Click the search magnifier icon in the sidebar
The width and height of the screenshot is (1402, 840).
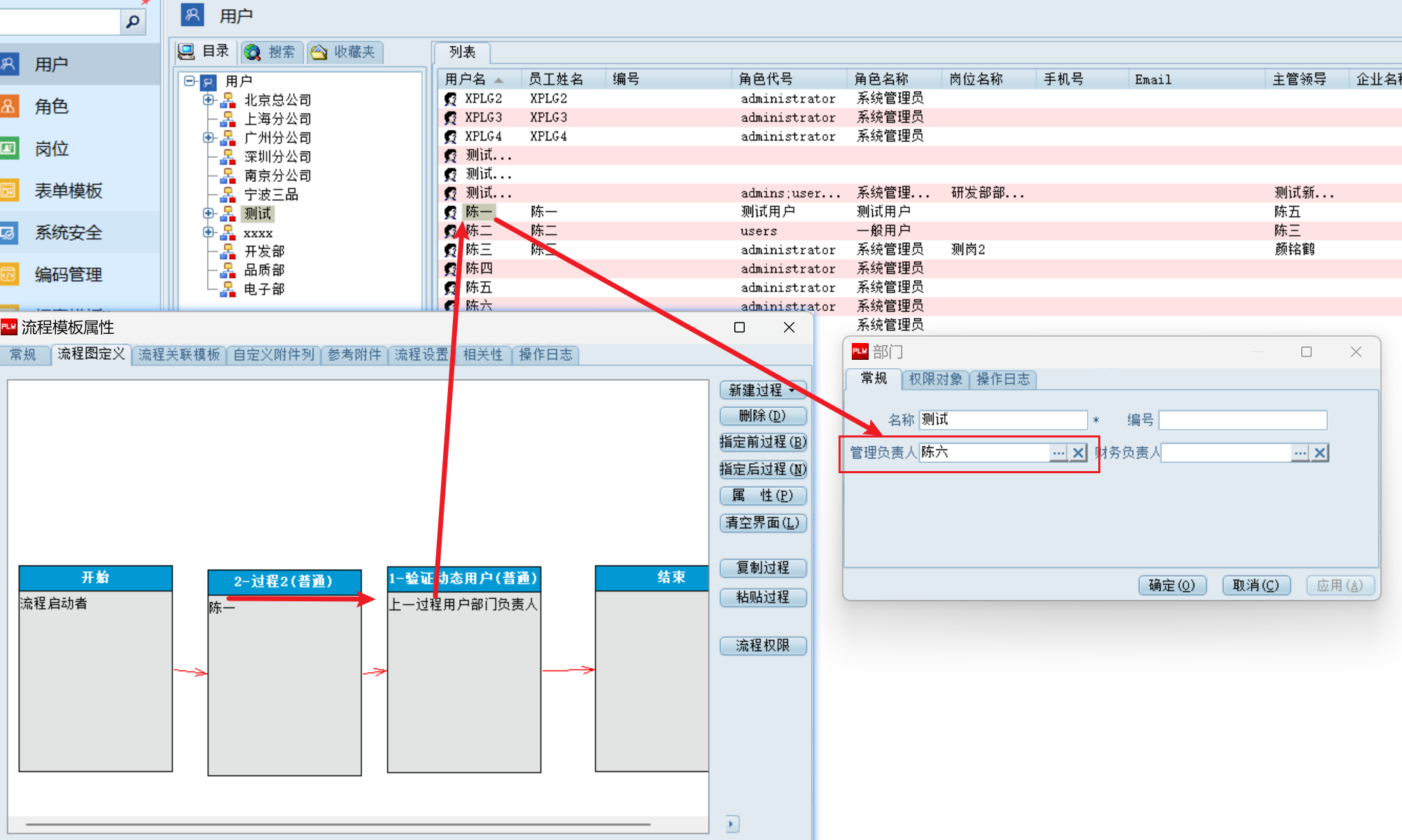[132, 22]
